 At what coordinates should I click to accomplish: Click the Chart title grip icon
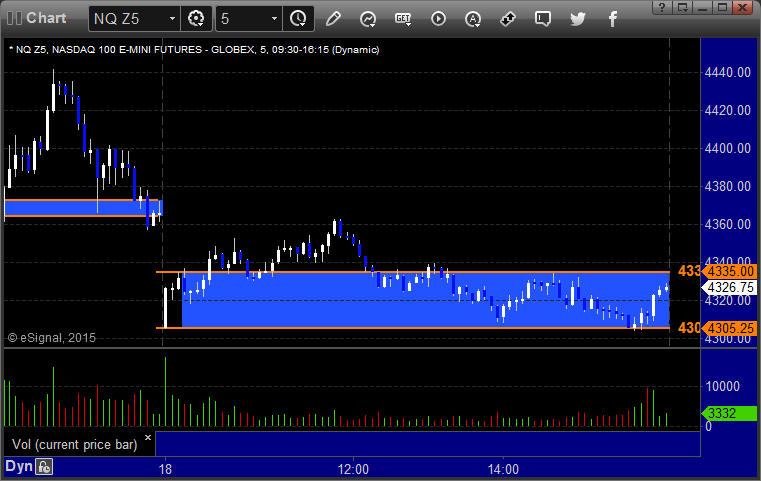point(15,18)
